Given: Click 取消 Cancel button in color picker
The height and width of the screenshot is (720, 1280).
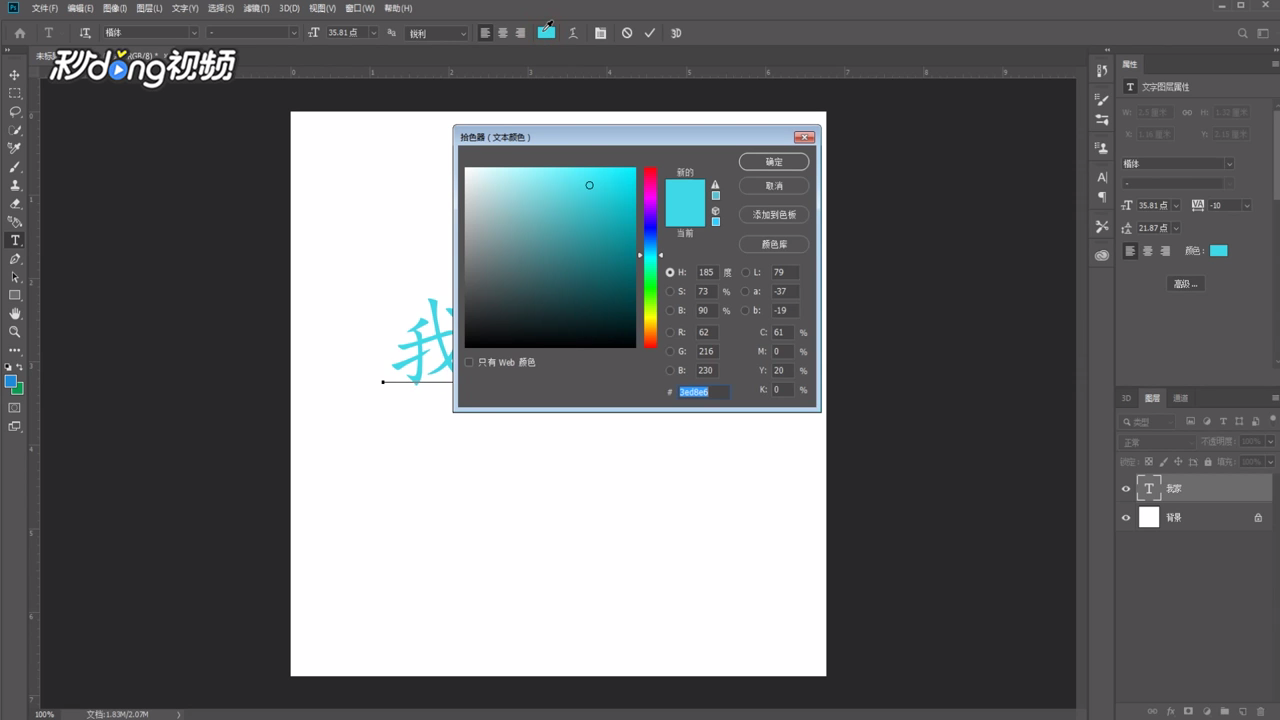Looking at the screenshot, I should pyautogui.click(x=774, y=186).
